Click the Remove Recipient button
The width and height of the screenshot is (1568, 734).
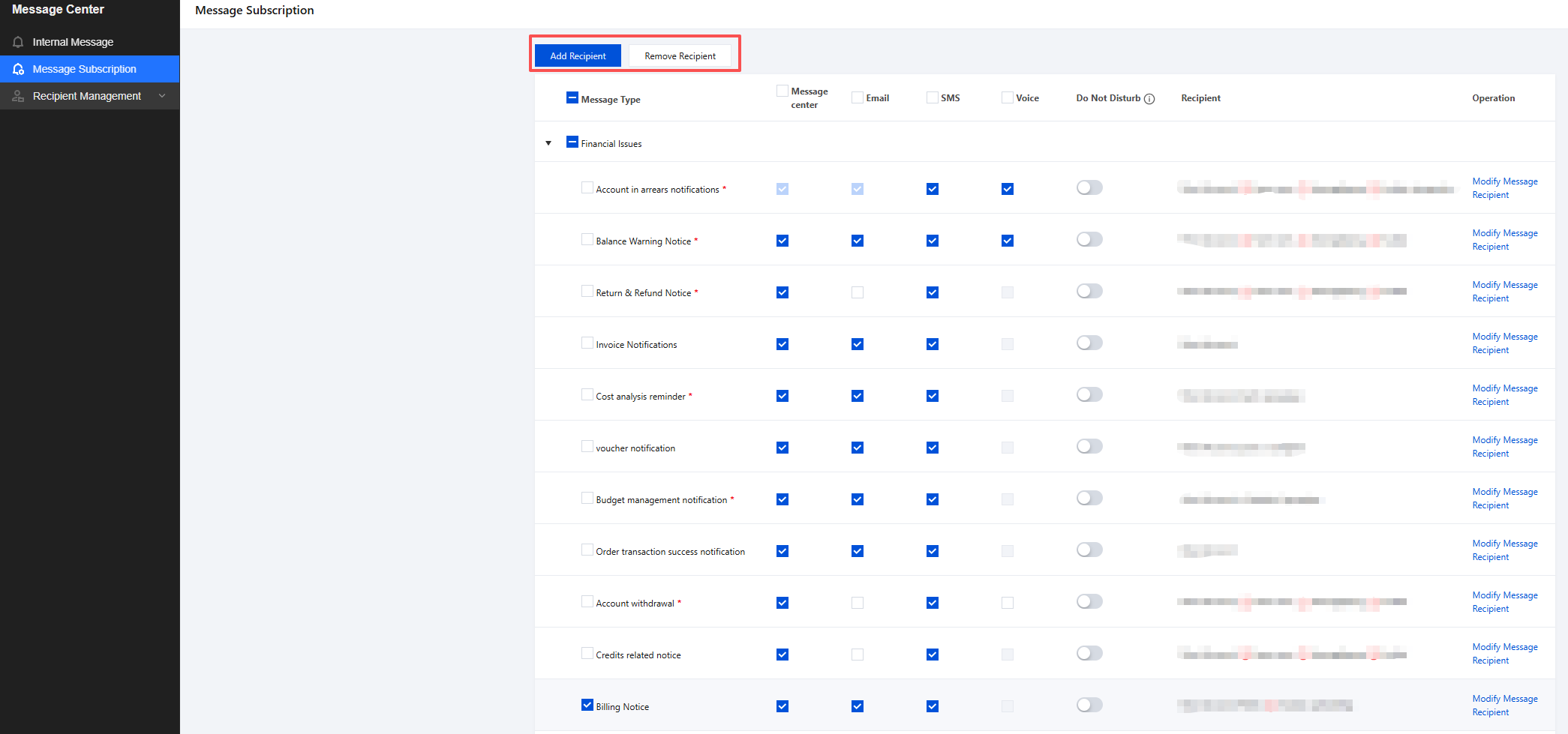click(x=680, y=56)
